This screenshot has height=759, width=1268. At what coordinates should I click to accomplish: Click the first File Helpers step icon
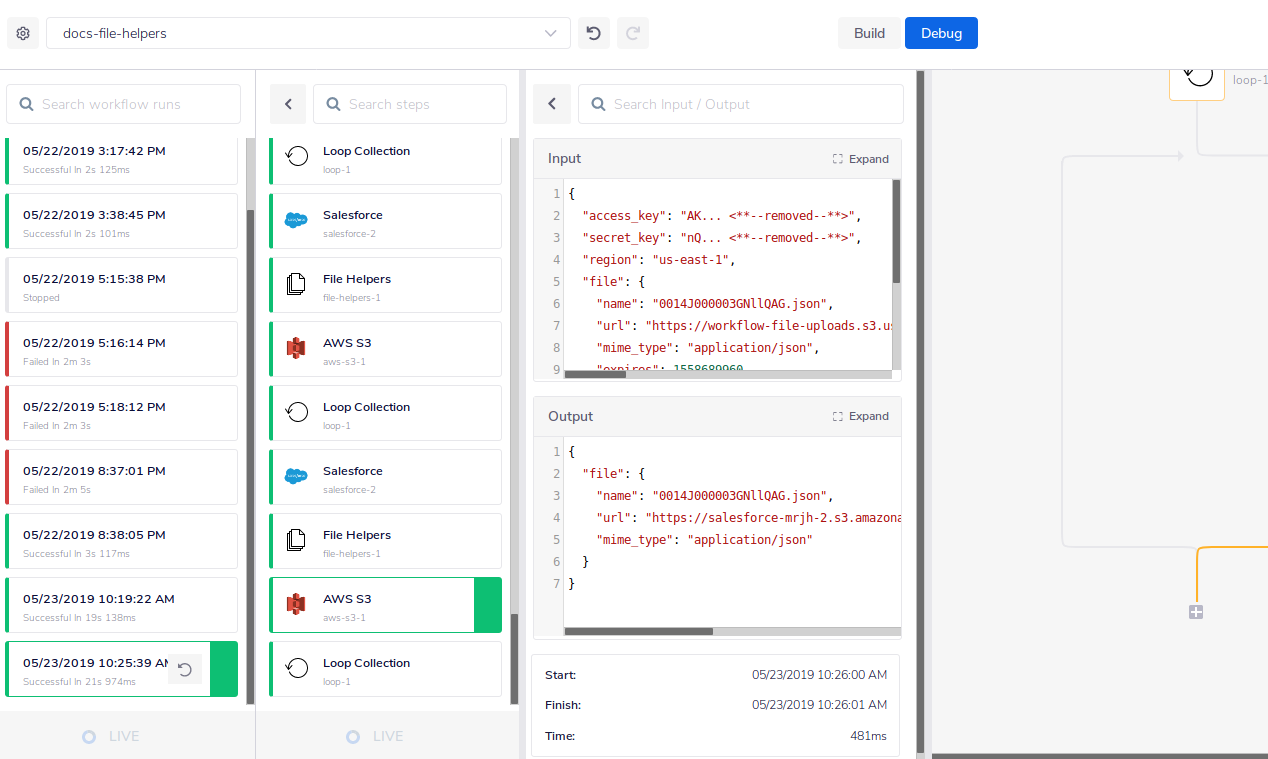point(296,285)
